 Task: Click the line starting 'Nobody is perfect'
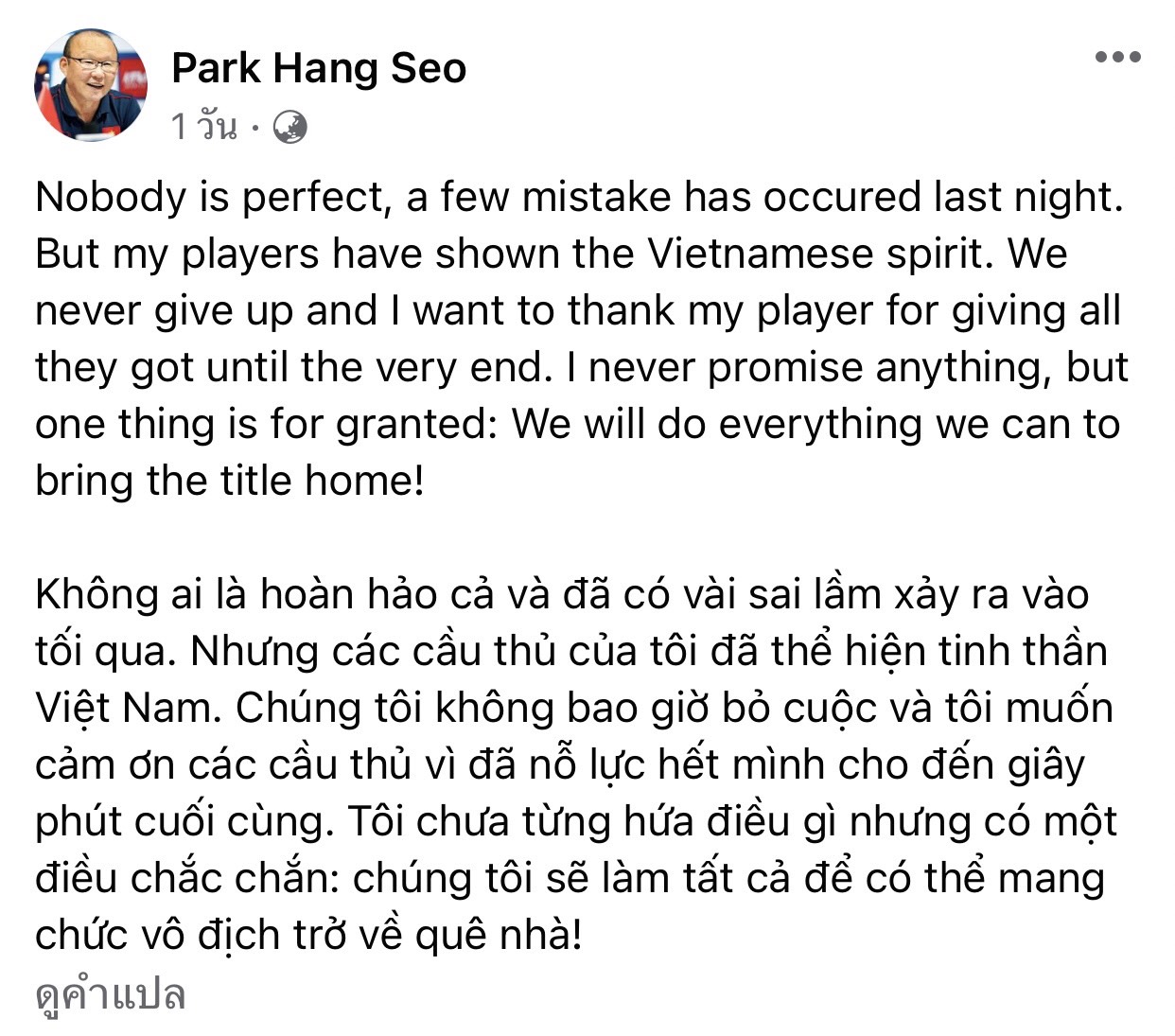click(x=579, y=197)
